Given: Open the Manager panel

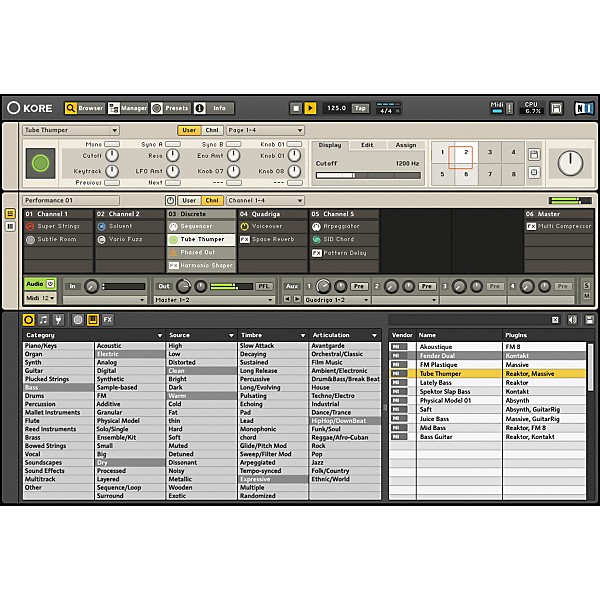Looking at the screenshot, I should (127, 108).
